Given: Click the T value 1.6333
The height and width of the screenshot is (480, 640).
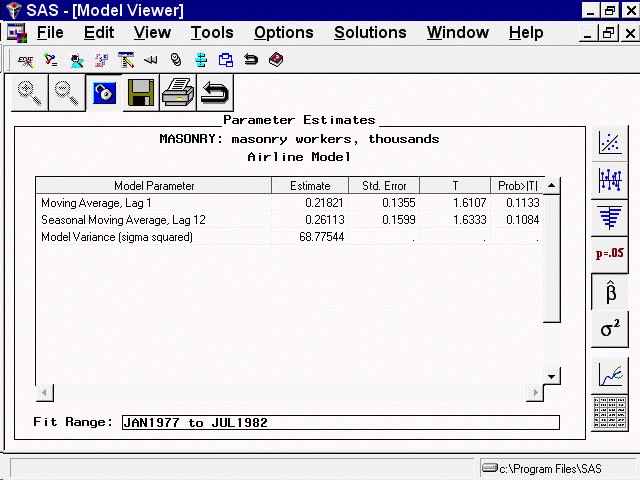Looking at the screenshot, I should point(469,220).
